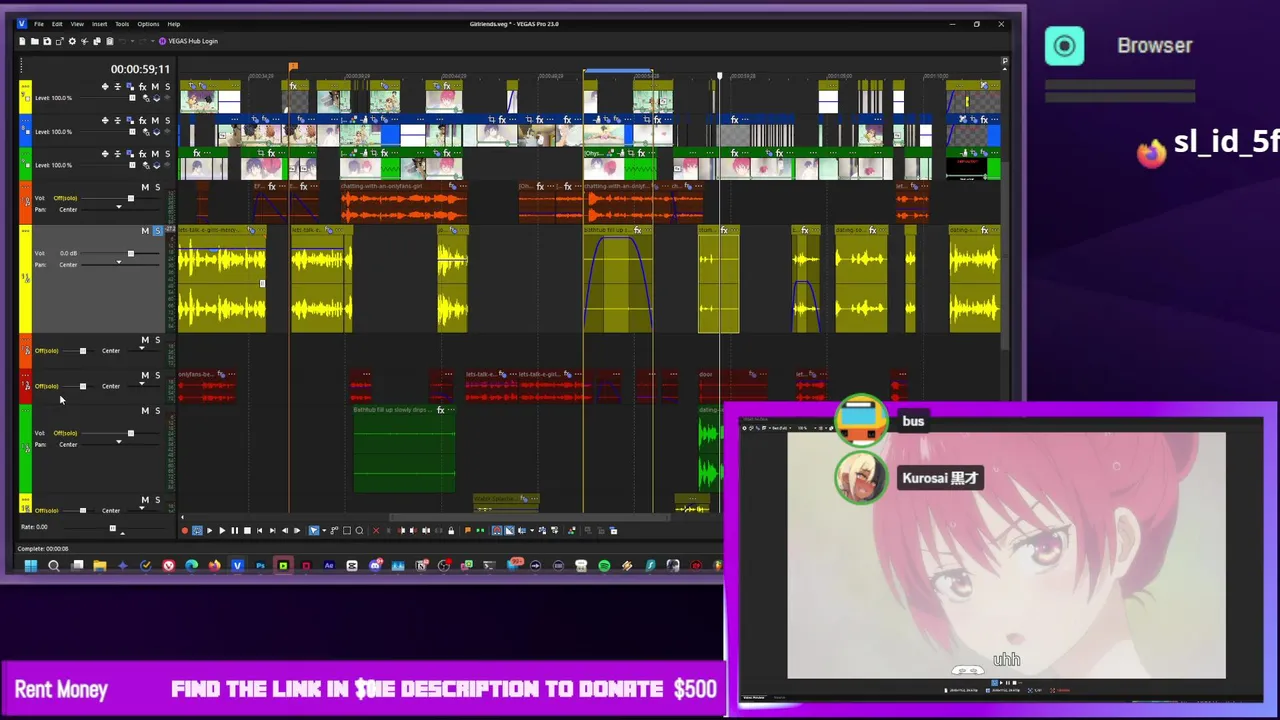This screenshot has width=1280, height=720.
Task: Click the Paste clipboard icon in toolbar
Action: [x=110, y=41]
